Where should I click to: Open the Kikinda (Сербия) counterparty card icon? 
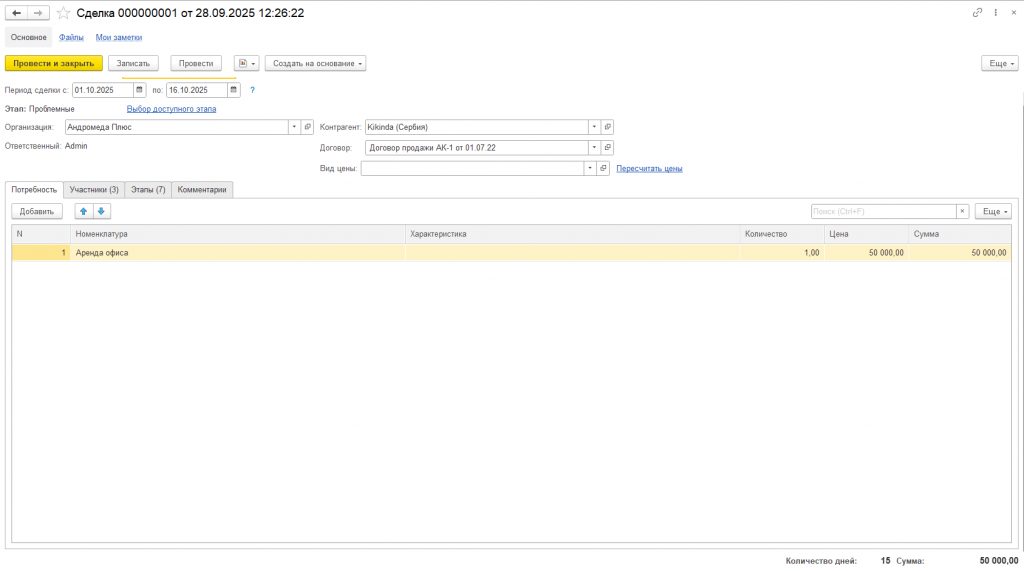(607, 127)
